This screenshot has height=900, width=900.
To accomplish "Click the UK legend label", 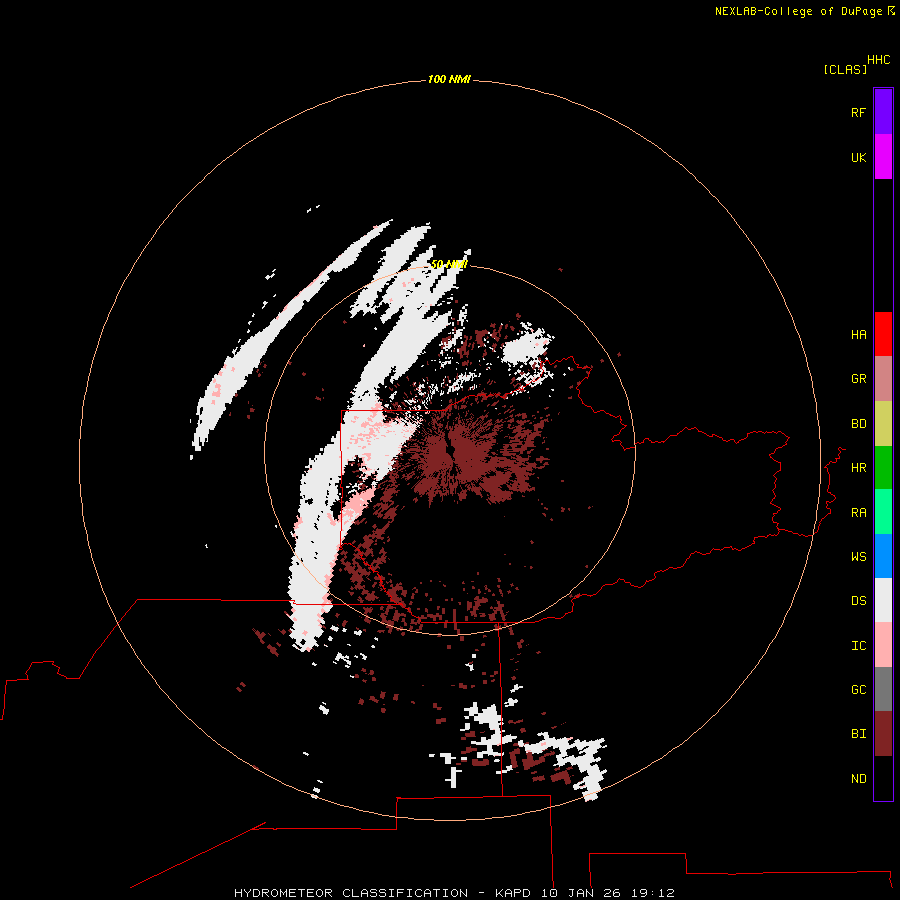I will pyautogui.click(x=858, y=157).
